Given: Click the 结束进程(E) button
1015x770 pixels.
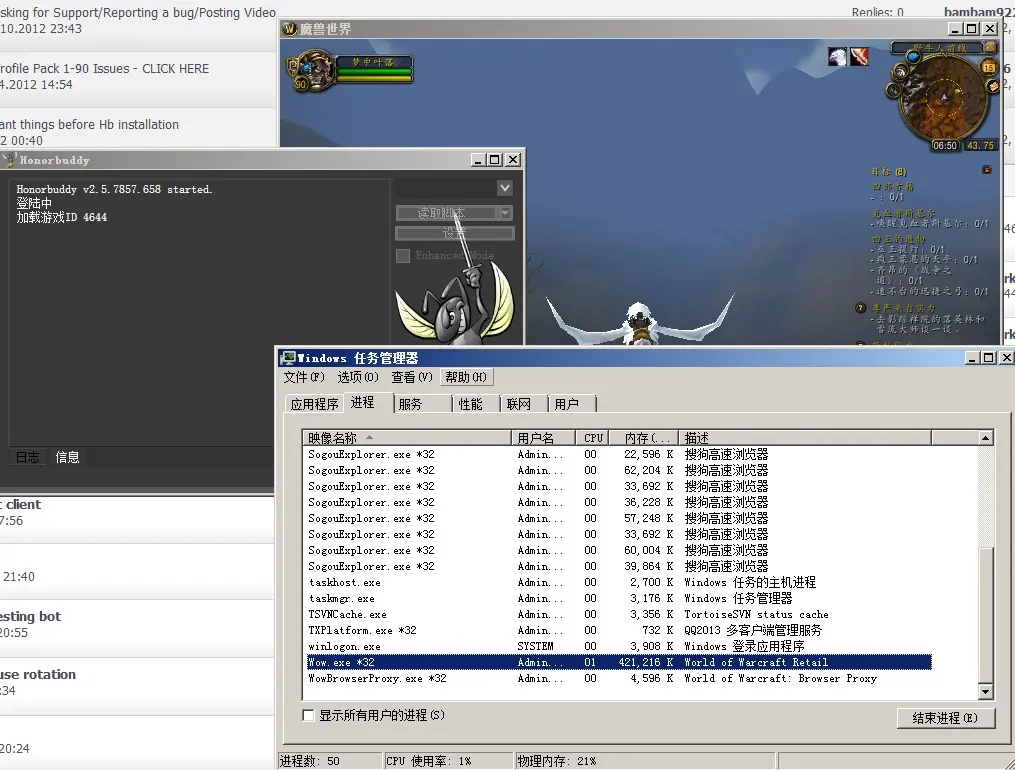Looking at the screenshot, I should (945, 718).
